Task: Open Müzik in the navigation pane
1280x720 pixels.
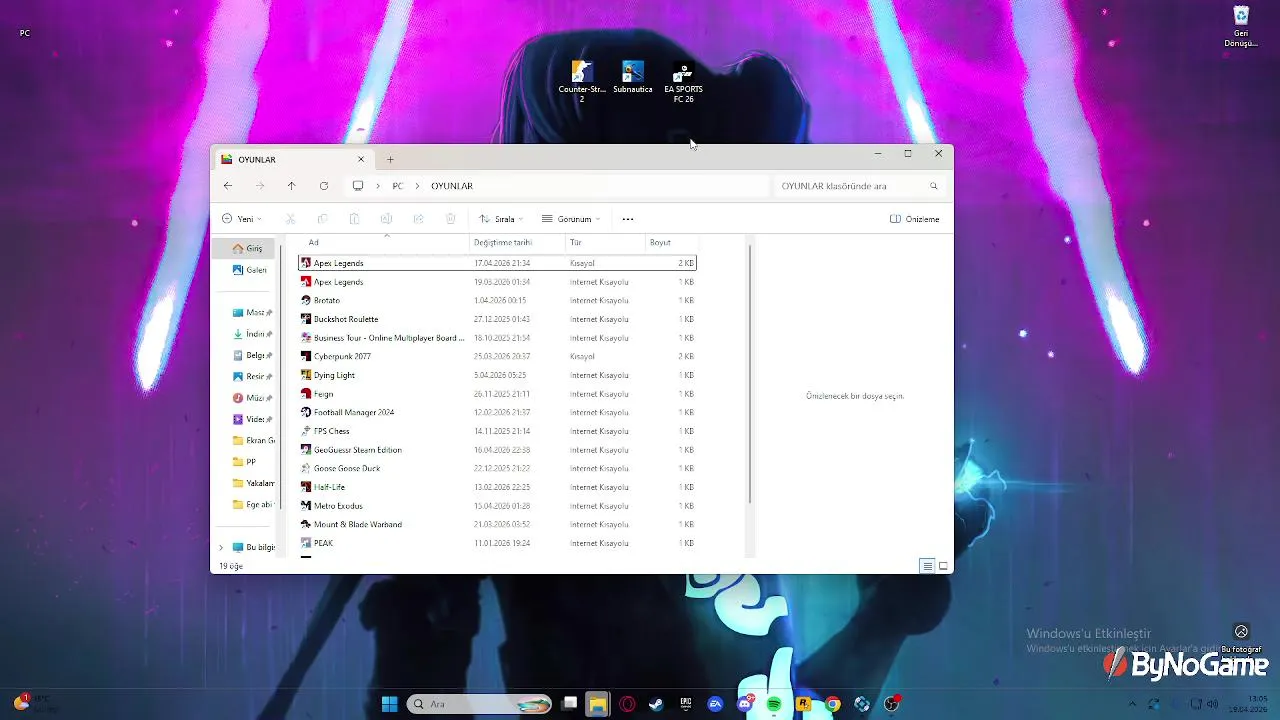Action: (x=253, y=398)
